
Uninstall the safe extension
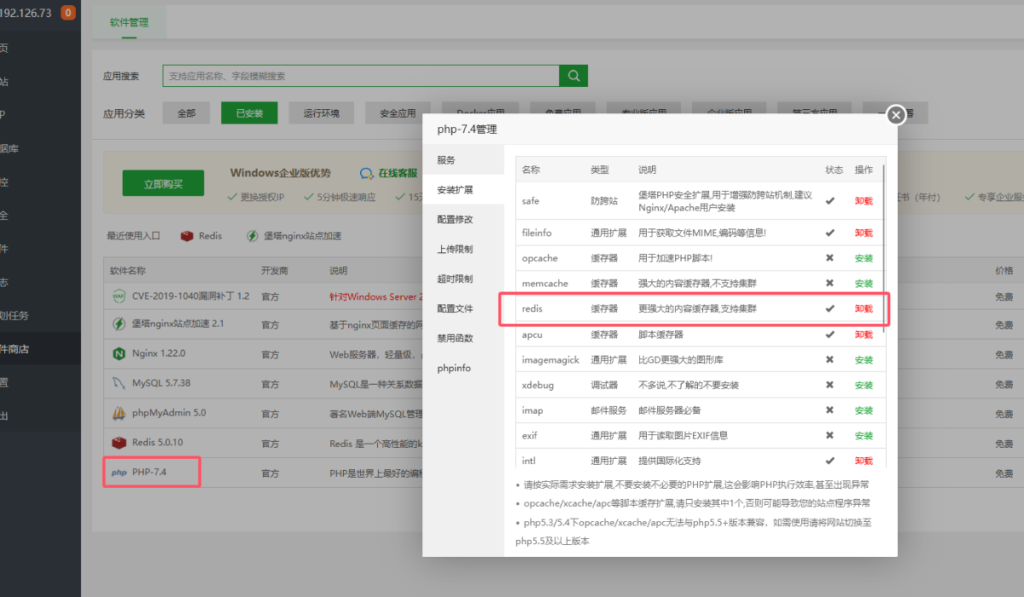click(863, 201)
